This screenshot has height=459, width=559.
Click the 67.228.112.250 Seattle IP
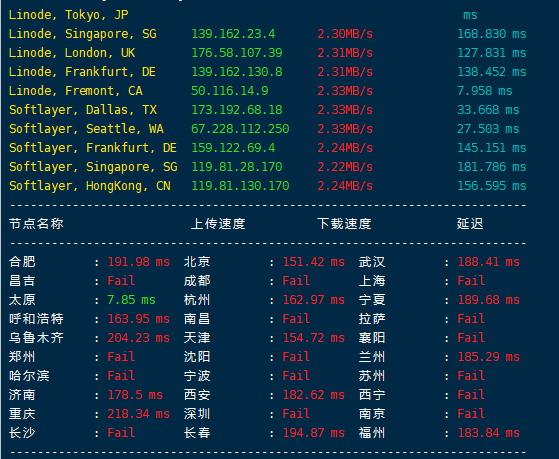[x=240, y=129]
